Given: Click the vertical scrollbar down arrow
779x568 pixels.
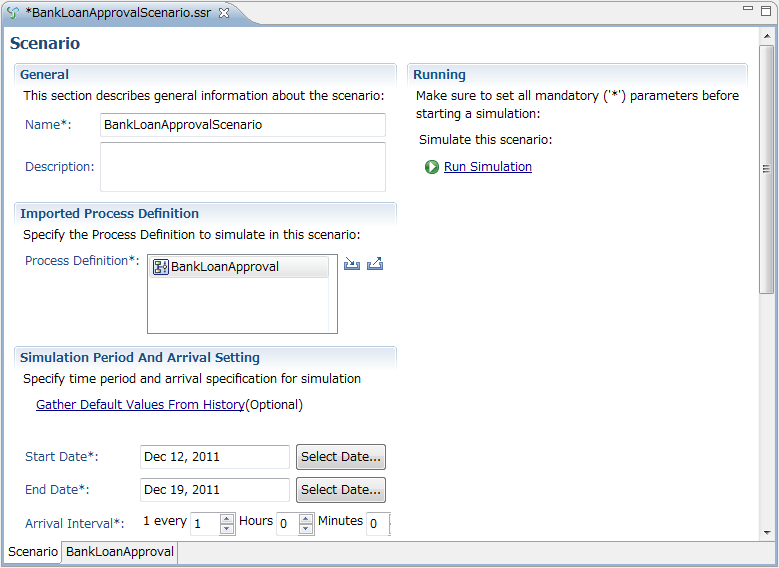Looking at the screenshot, I should [x=767, y=533].
